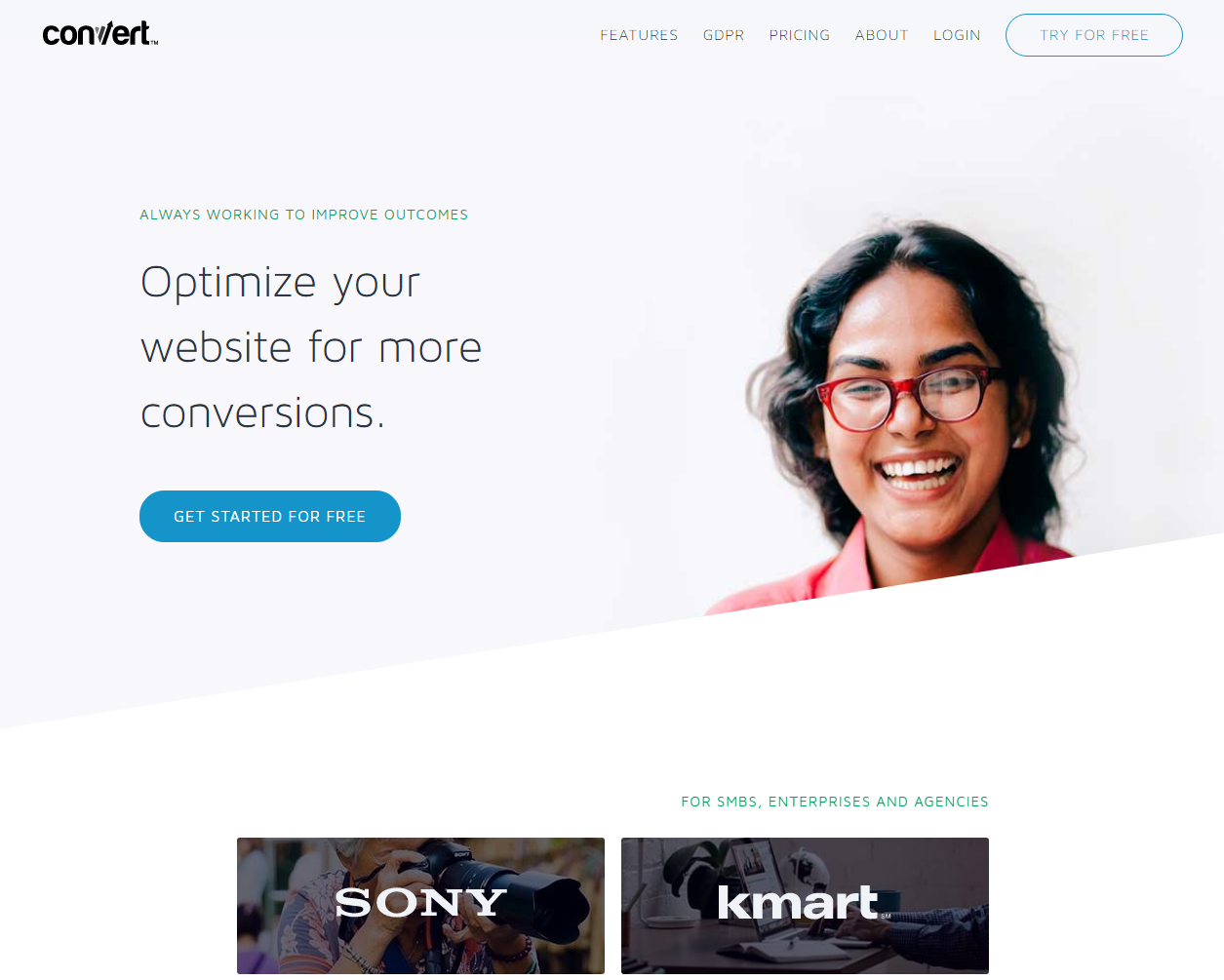Screen dimensions: 1224x980
Task: Open the Pricing page
Action: pos(799,35)
